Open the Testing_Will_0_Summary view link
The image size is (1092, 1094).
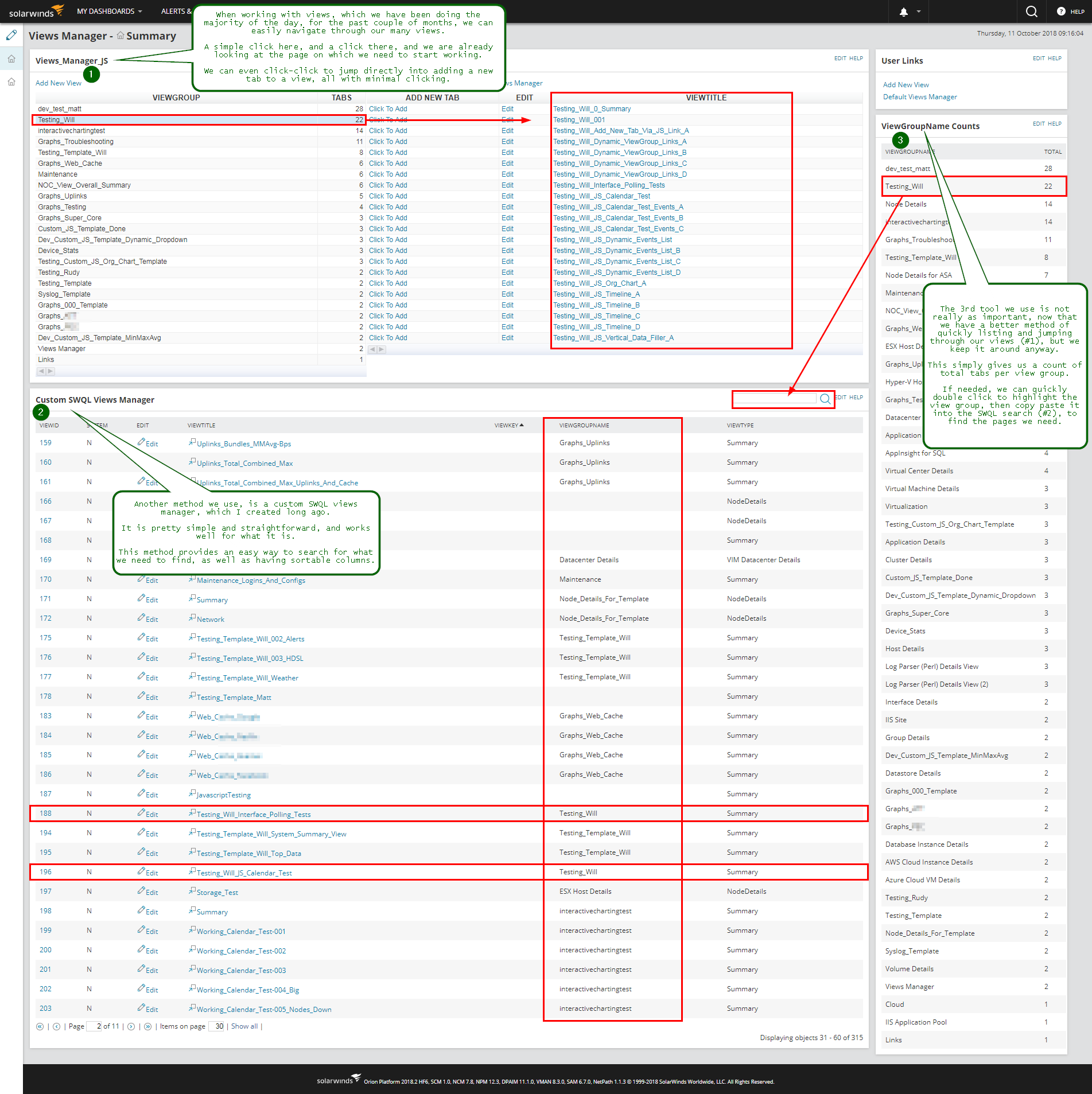[592, 109]
